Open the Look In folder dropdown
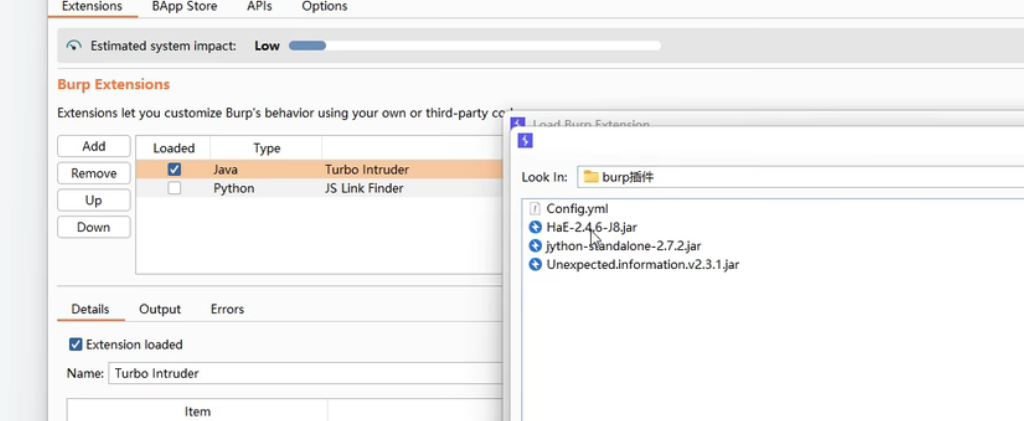1024x421 pixels. click(x=801, y=177)
